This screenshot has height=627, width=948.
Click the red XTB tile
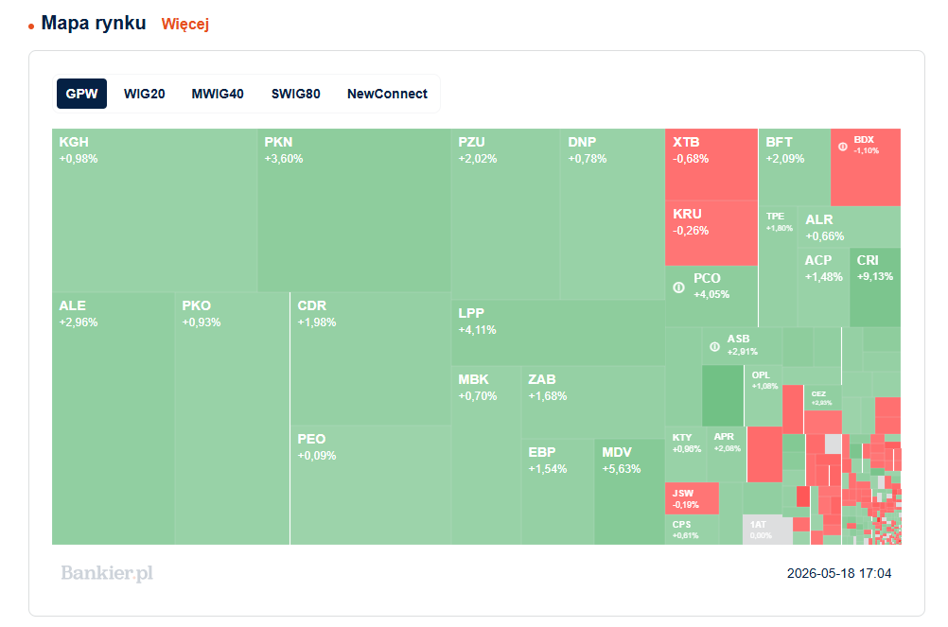pyautogui.click(x=711, y=164)
